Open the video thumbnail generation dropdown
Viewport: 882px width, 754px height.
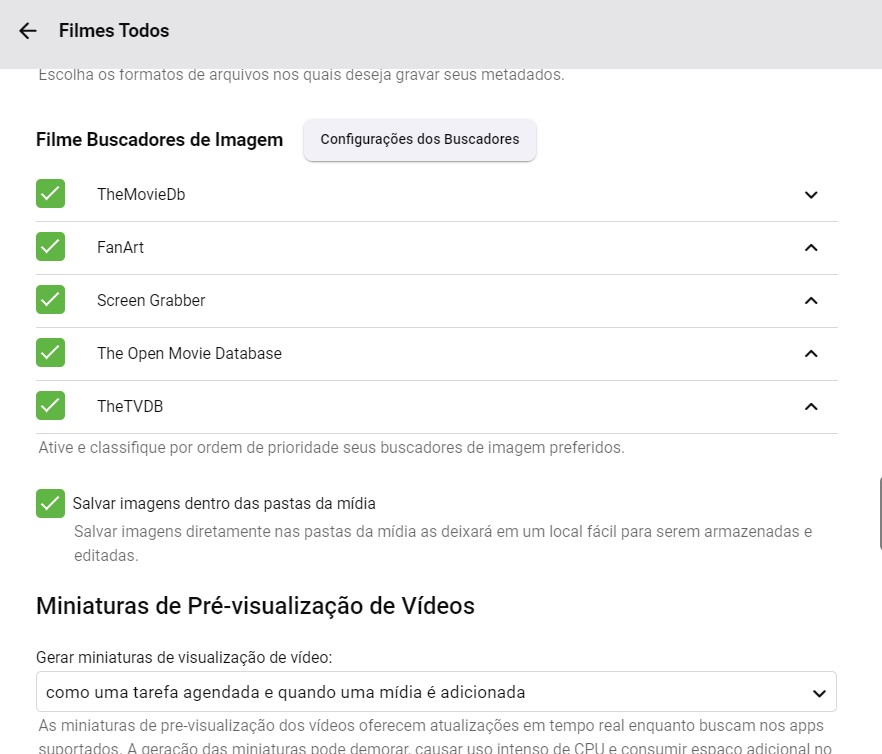coord(436,692)
